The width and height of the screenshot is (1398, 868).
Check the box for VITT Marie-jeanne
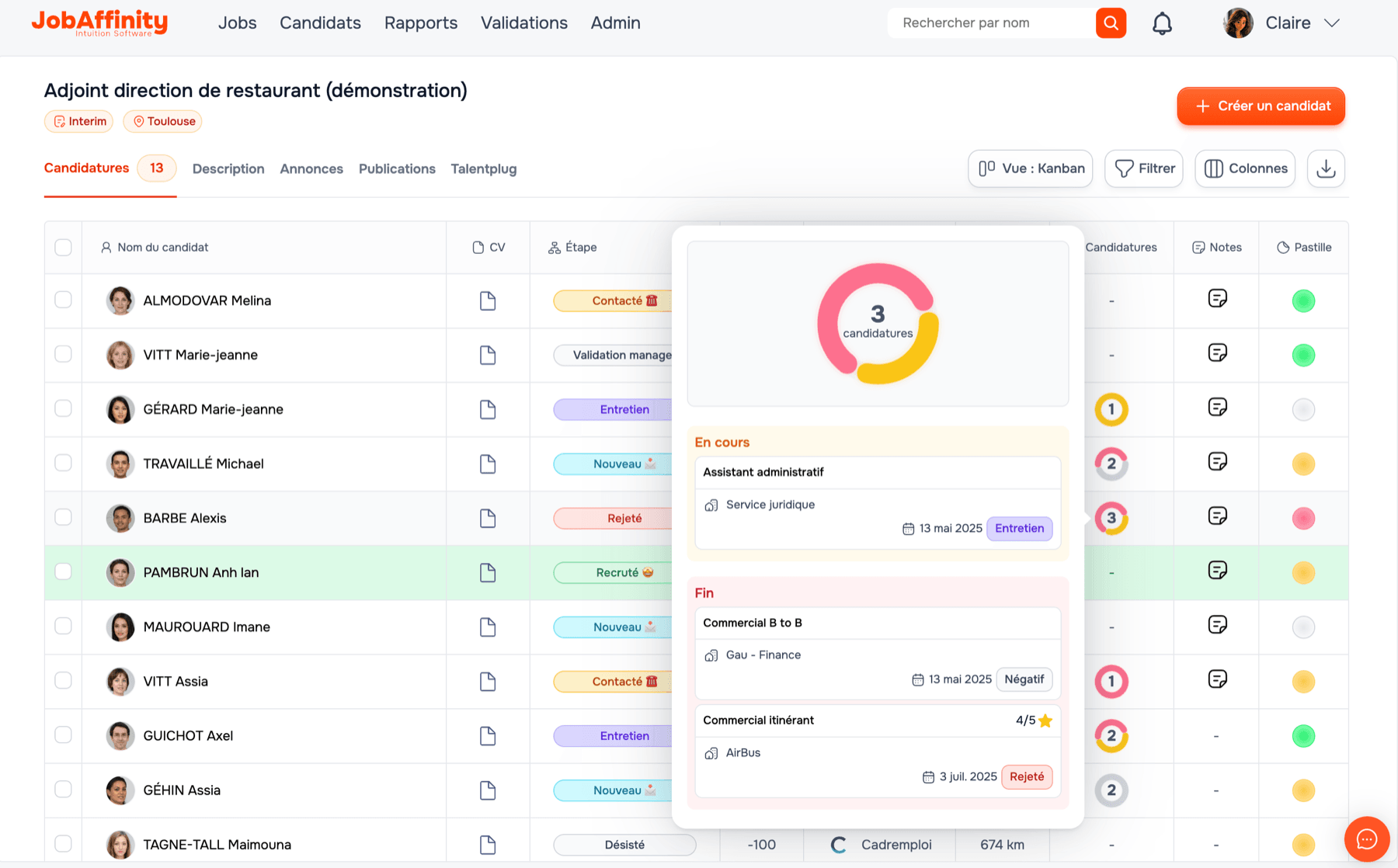pyautogui.click(x=64, y=354)
